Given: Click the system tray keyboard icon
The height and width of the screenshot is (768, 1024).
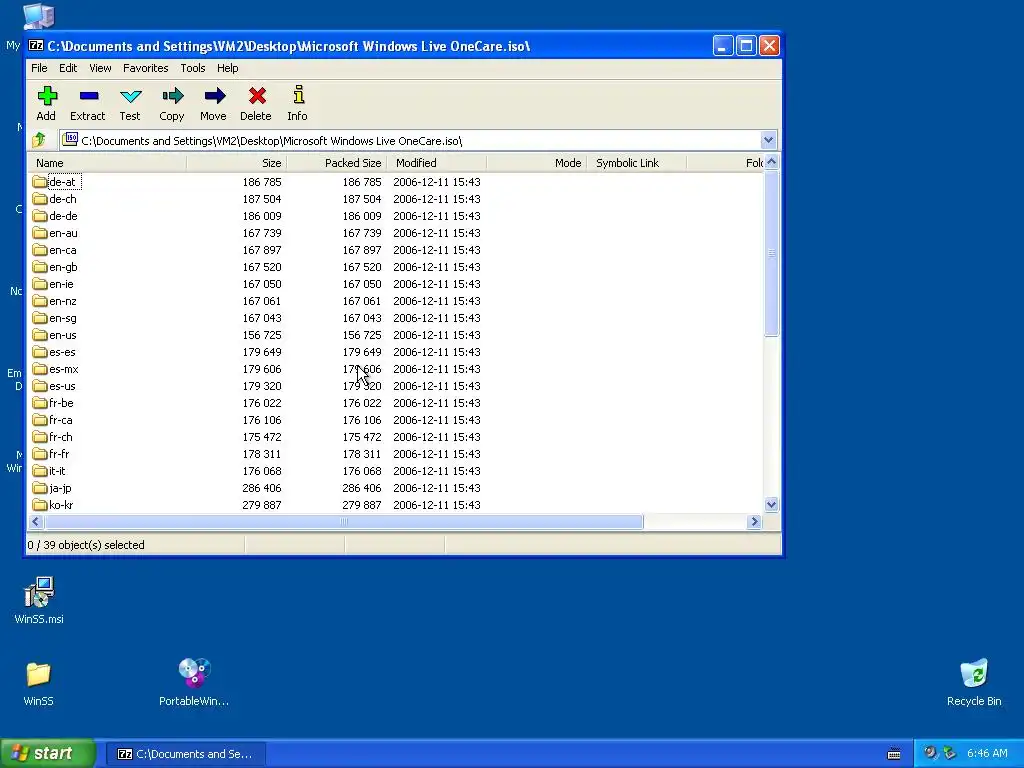Looking at the screenshot, I should coord(894,754).
